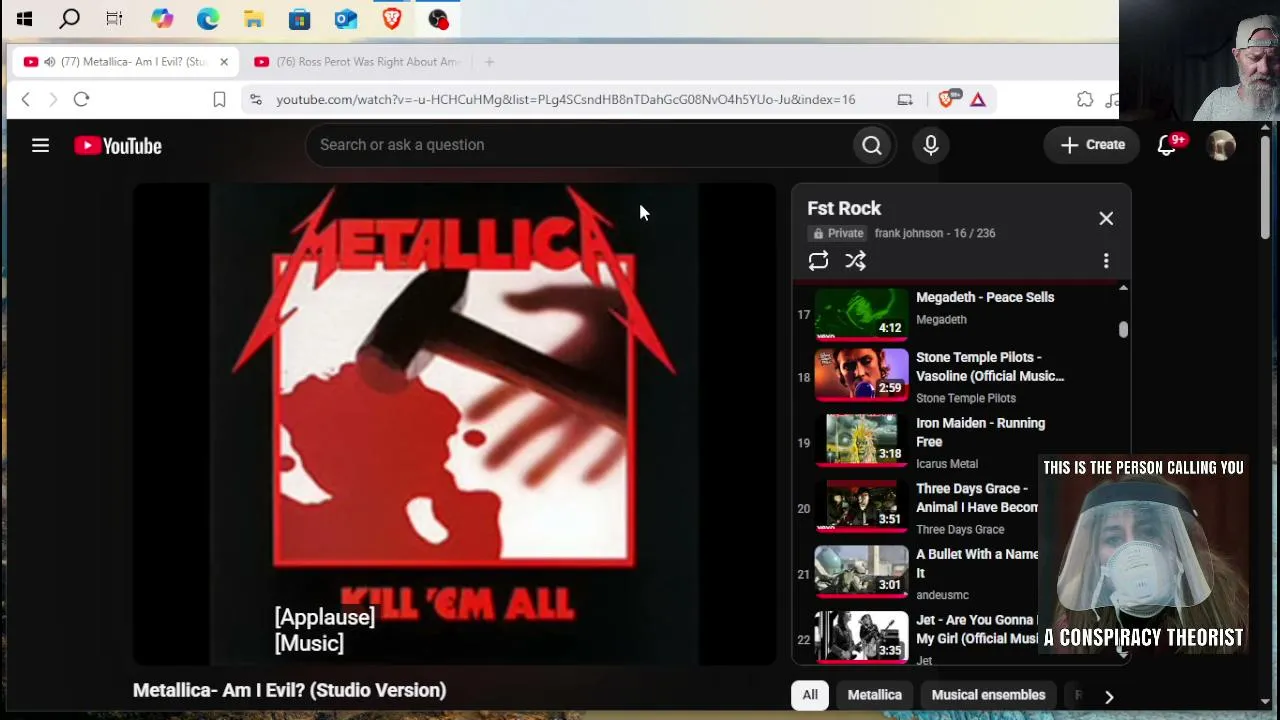
Task: Click the playlist panel scrollbar thumb
Action: tap(1123, 329)
